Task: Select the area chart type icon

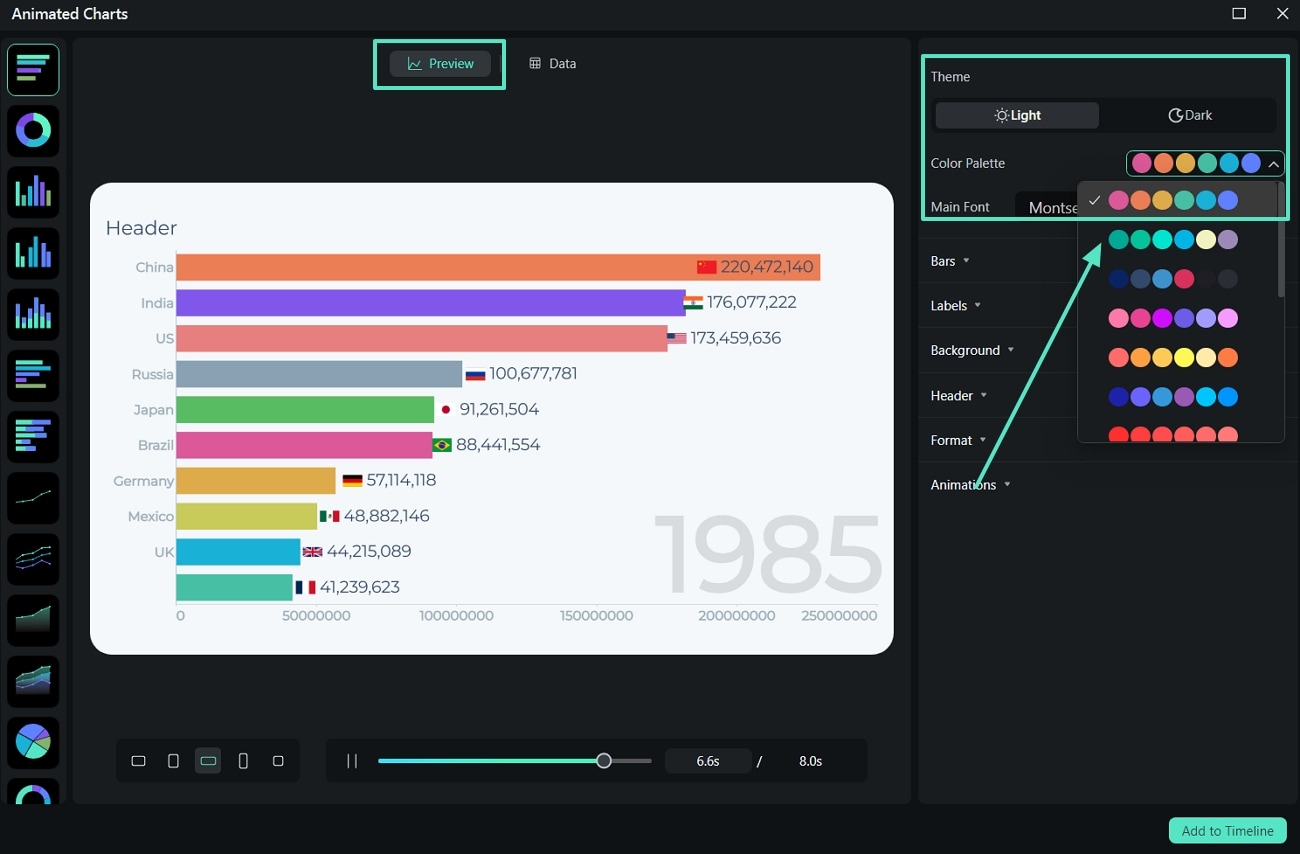Action: 33,620
